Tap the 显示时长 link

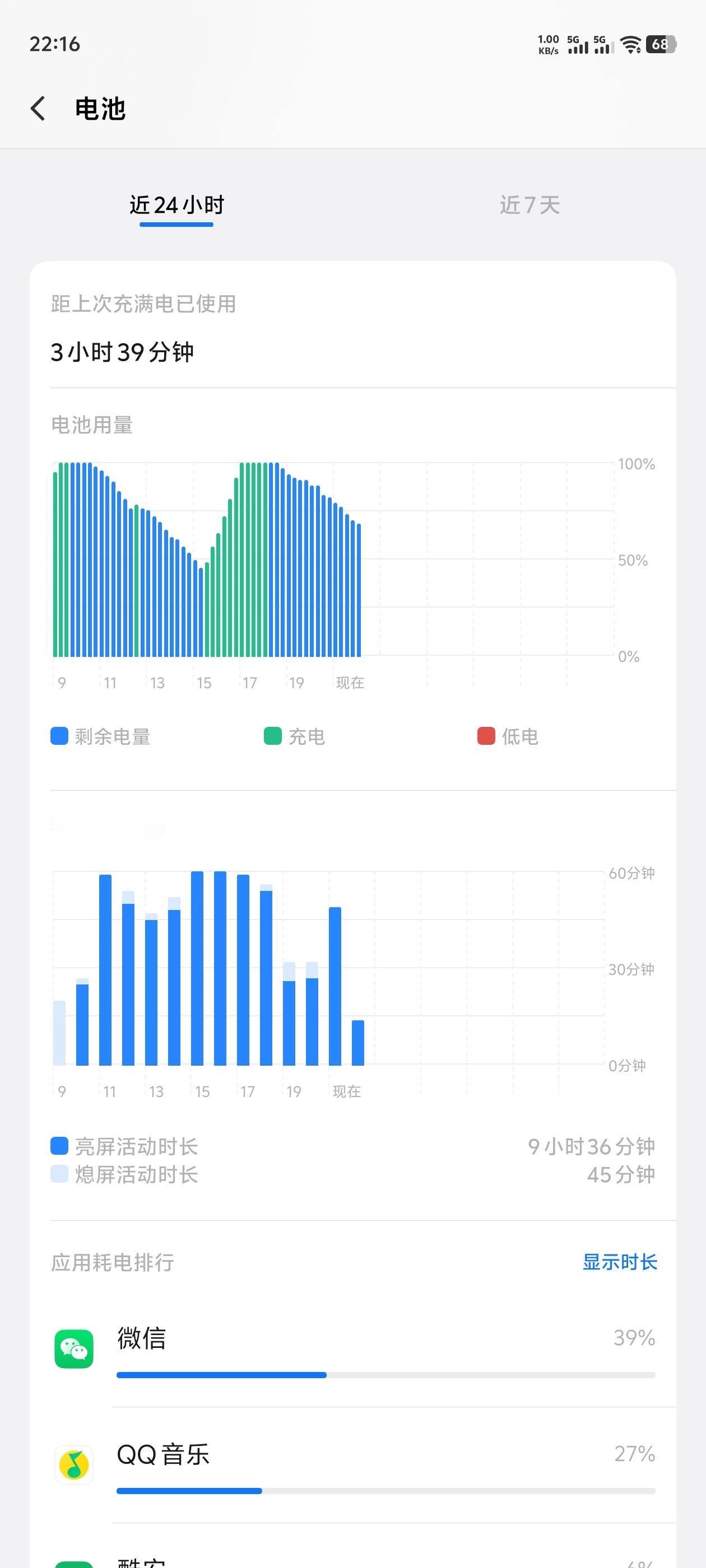(x=620, y=1262)
